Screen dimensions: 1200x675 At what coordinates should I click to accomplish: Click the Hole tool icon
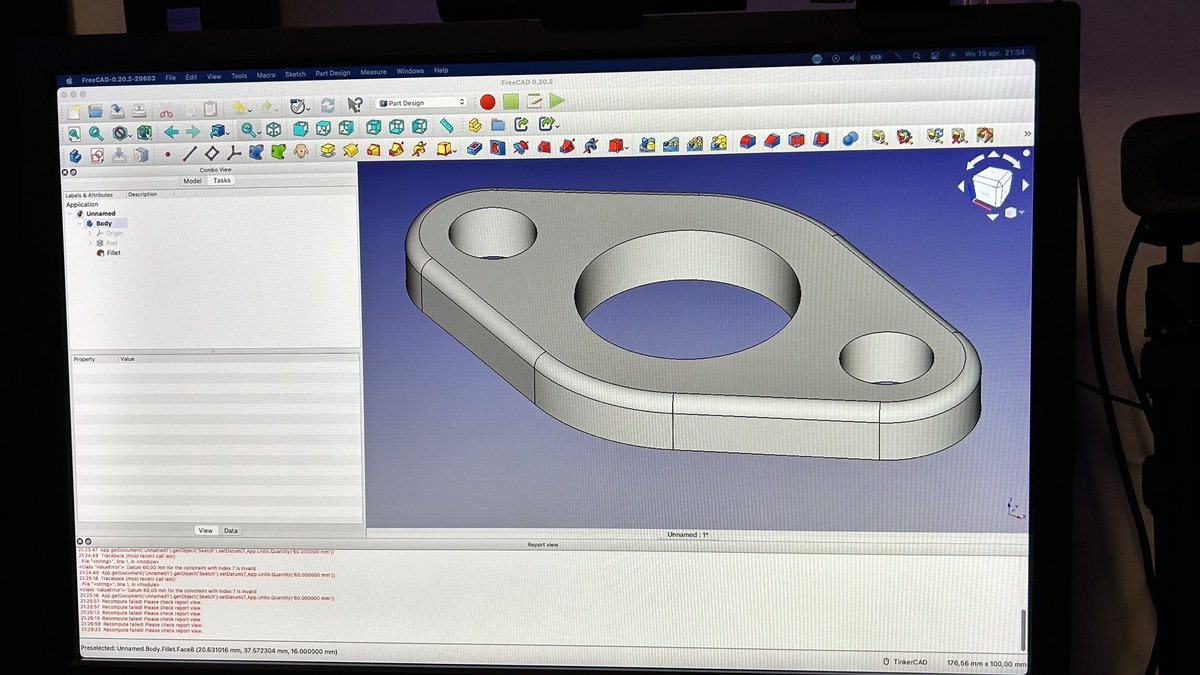[497, 147]
